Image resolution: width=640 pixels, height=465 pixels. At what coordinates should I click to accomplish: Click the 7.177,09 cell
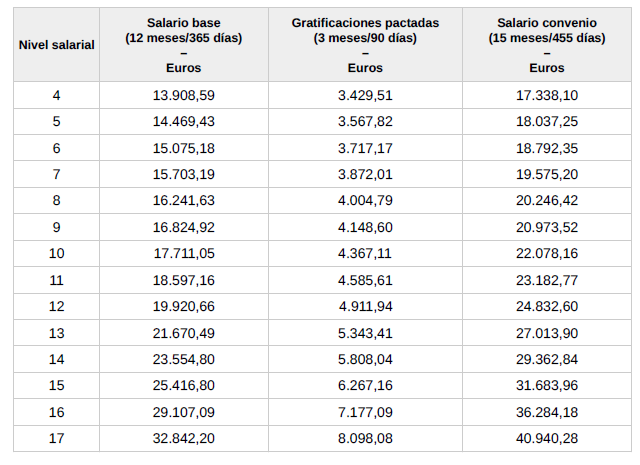click(x=365, y=411)
